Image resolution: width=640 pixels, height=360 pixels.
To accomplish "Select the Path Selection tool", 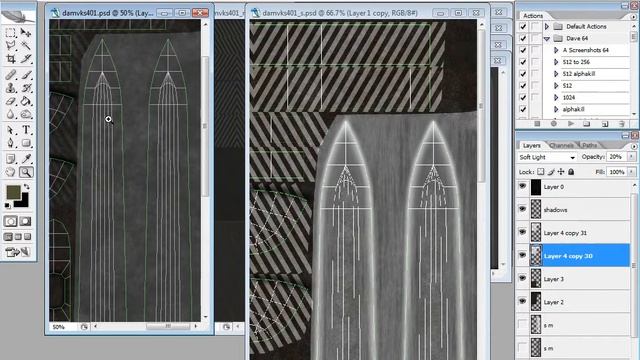I will click(x=11, y=130).
